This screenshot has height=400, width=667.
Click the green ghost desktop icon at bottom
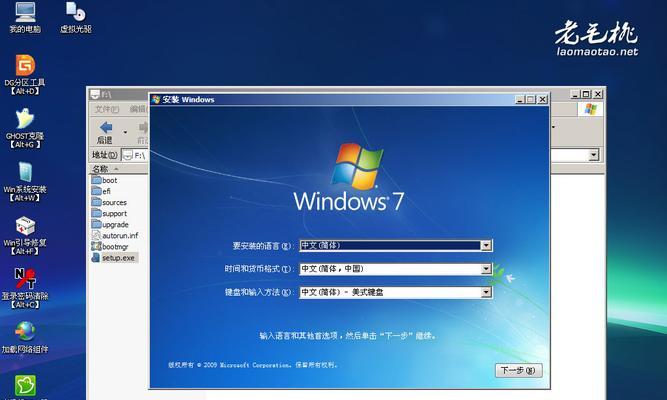pyautogui.click(x=26, y=386)
